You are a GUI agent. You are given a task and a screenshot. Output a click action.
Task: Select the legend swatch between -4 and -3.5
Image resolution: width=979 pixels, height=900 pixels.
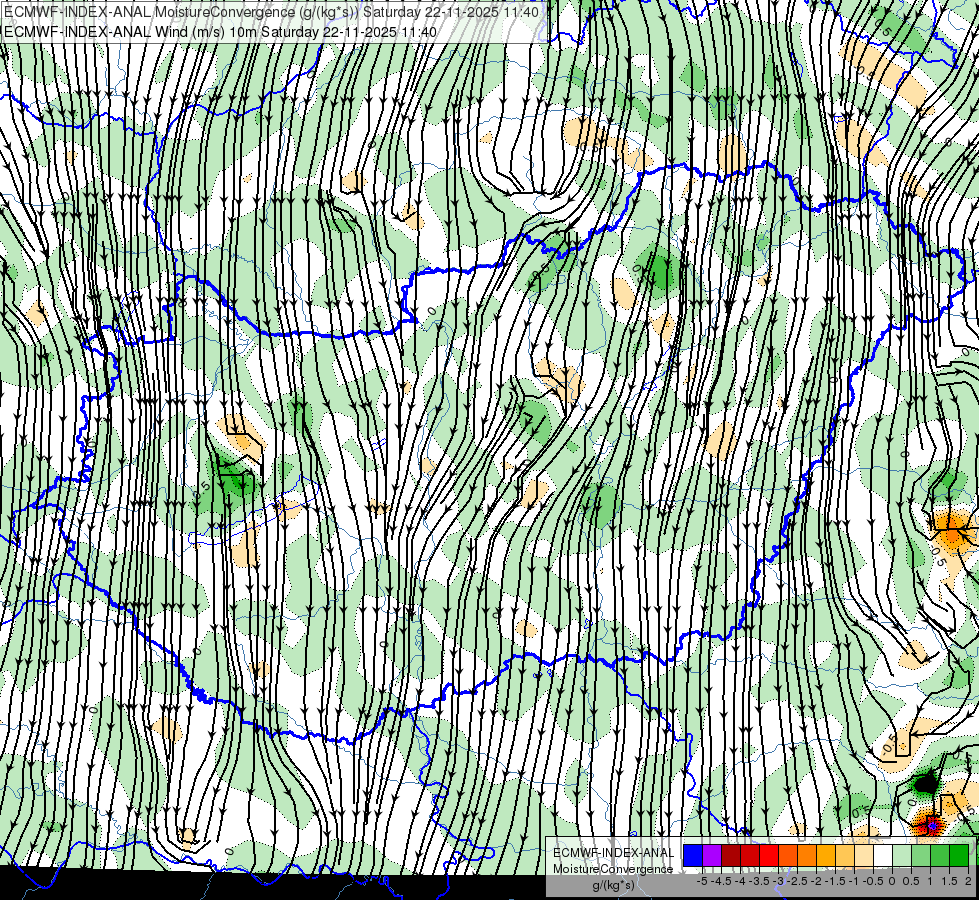[x=750, y=855]
